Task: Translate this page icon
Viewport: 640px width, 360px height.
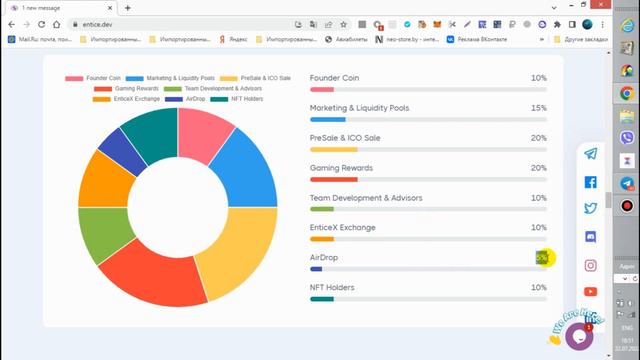Action: 313,24
